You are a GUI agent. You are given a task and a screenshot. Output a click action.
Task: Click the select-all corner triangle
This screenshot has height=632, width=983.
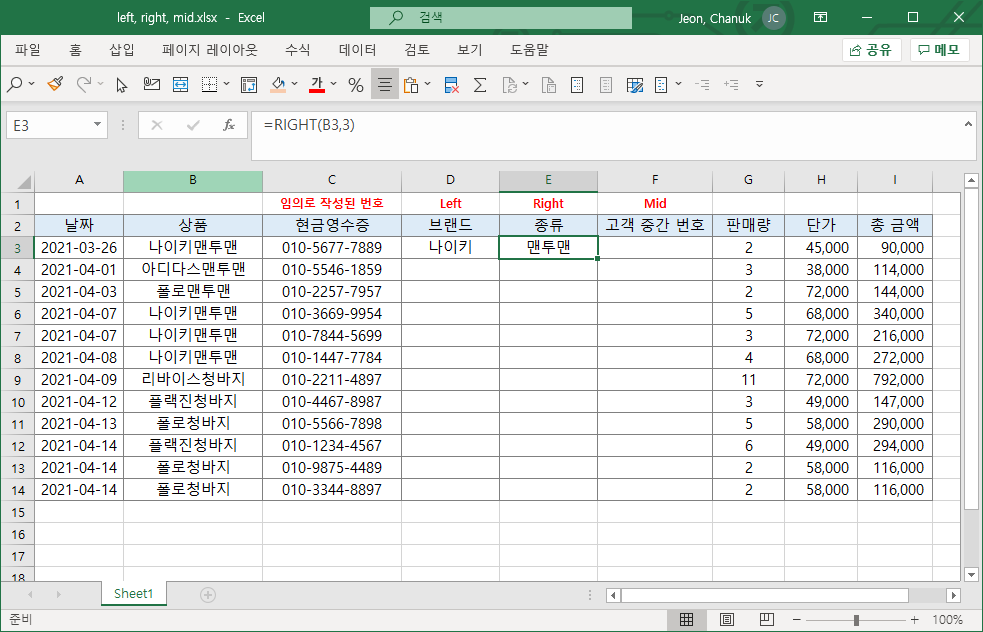(x=23, y=181)
